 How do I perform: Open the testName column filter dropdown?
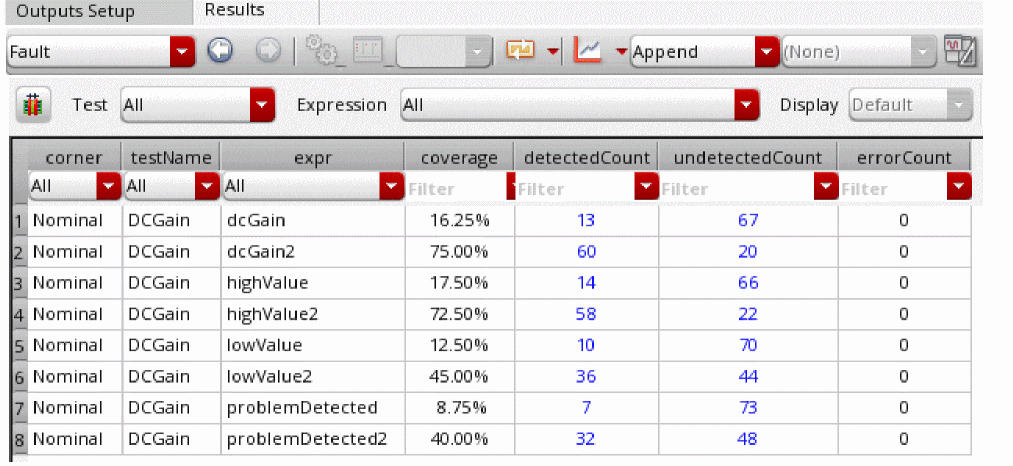tap(172, 187)
